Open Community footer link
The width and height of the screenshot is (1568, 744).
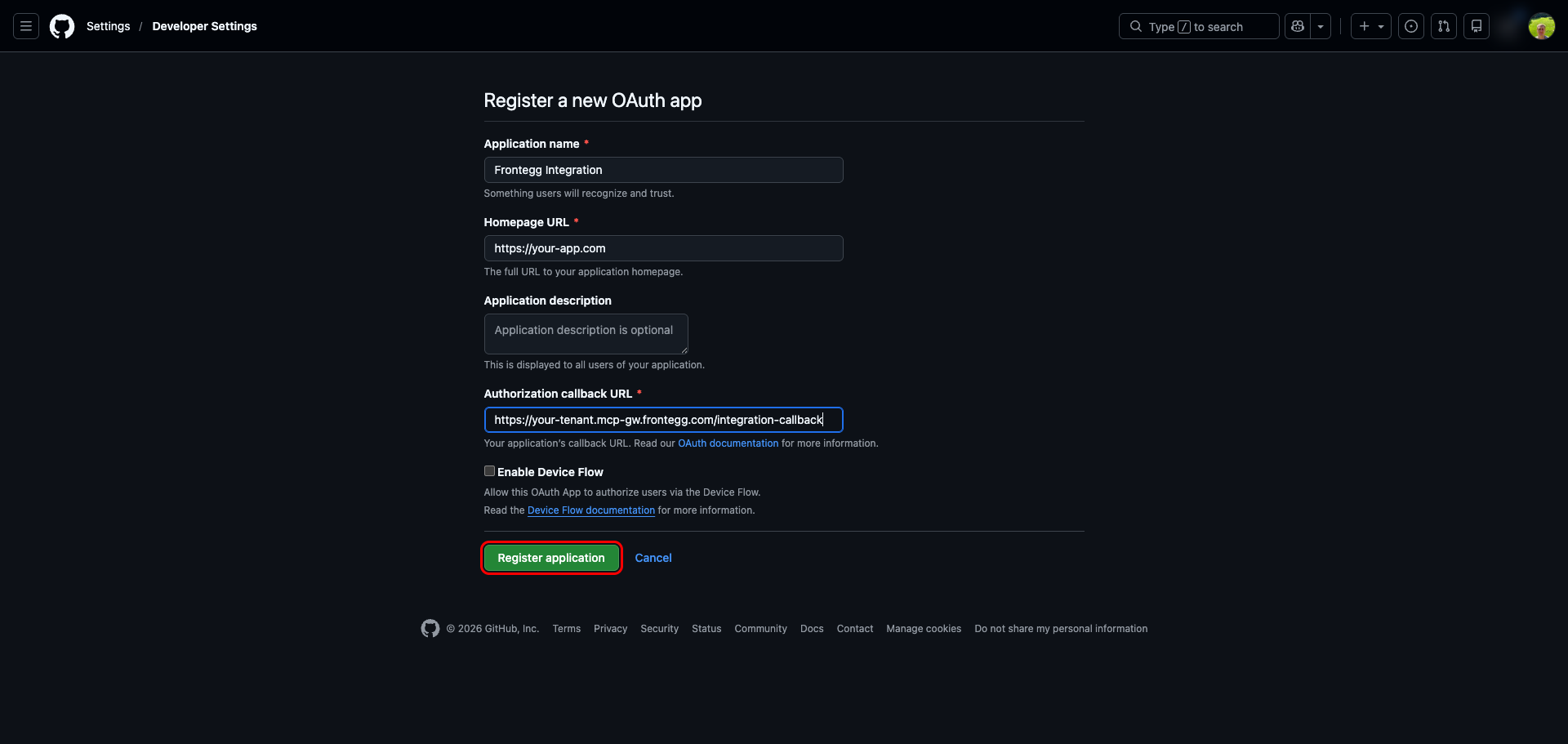pyautogui.click(x=761, y=629)
